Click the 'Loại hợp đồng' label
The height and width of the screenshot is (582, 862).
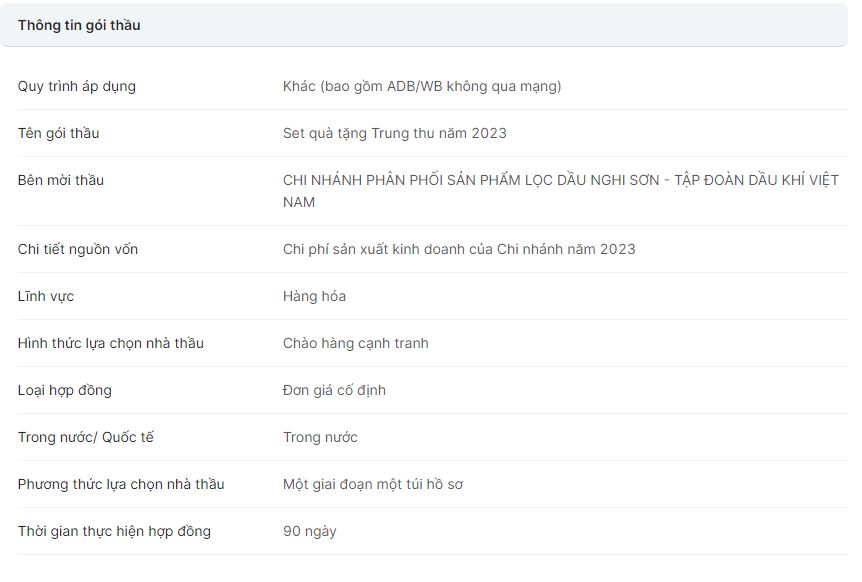[65, 390]
